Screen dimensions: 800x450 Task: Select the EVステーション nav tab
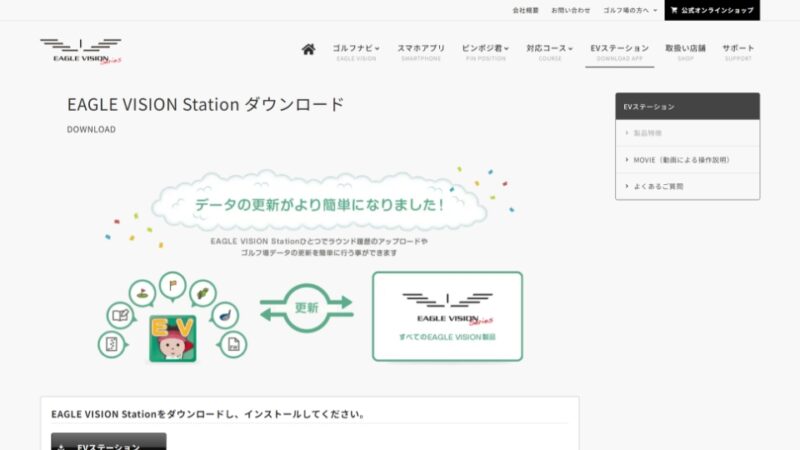(619, 52)
